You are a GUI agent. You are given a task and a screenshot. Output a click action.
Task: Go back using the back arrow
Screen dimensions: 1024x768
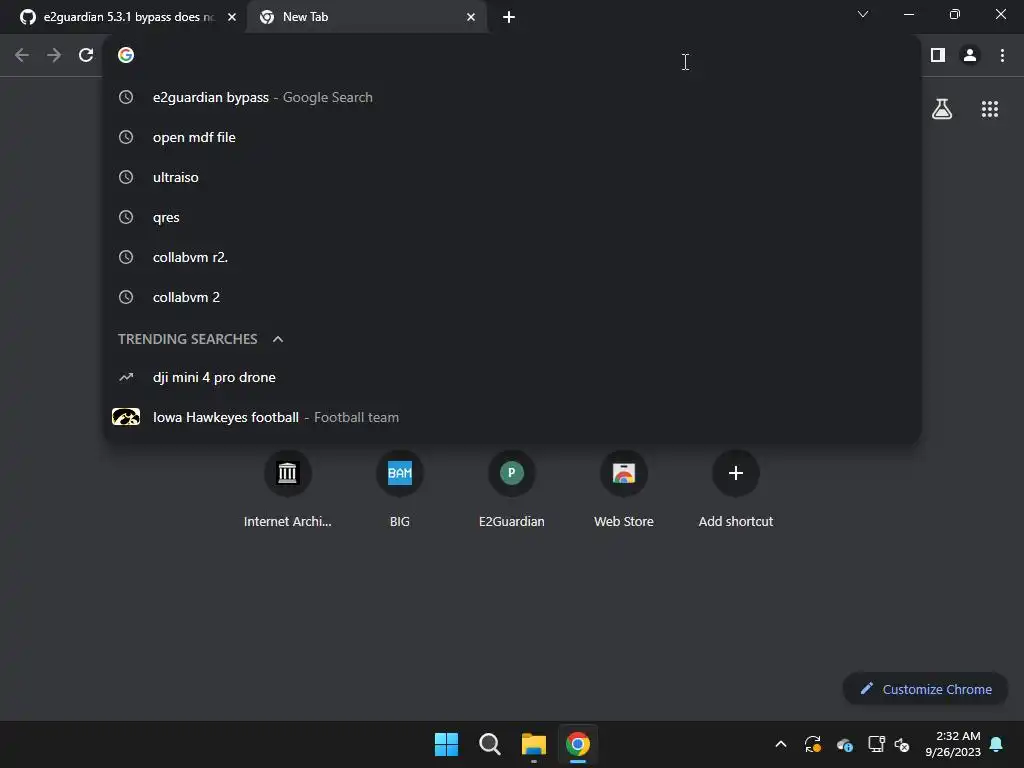tap(22, 56)
